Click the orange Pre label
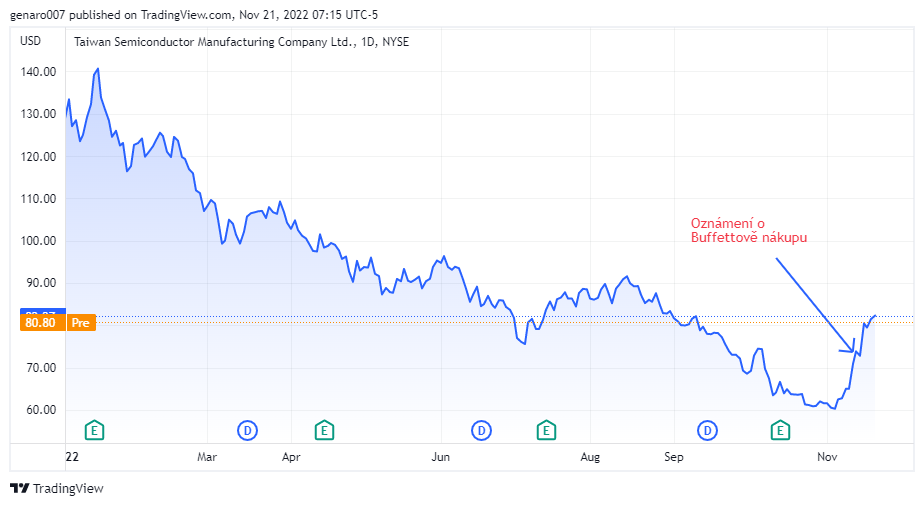This screenshot has height=506, width=924. (x=81, y=323)
